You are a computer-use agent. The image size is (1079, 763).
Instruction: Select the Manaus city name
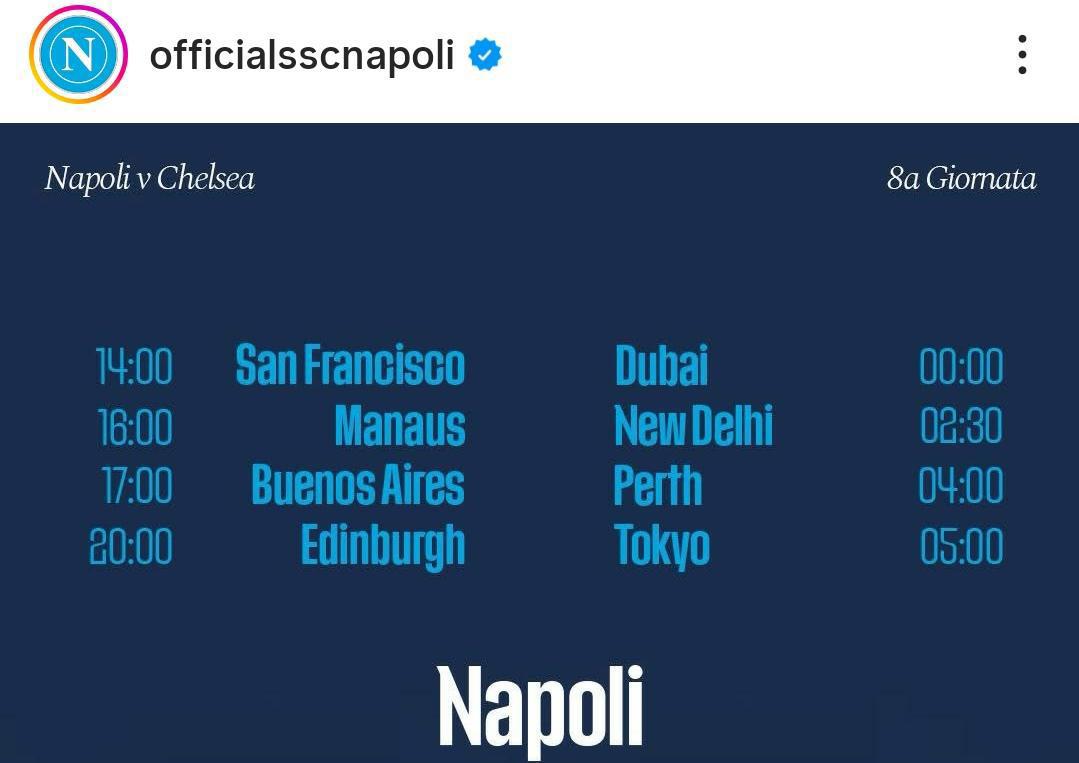pyautogui.click(x=400, y=426)
